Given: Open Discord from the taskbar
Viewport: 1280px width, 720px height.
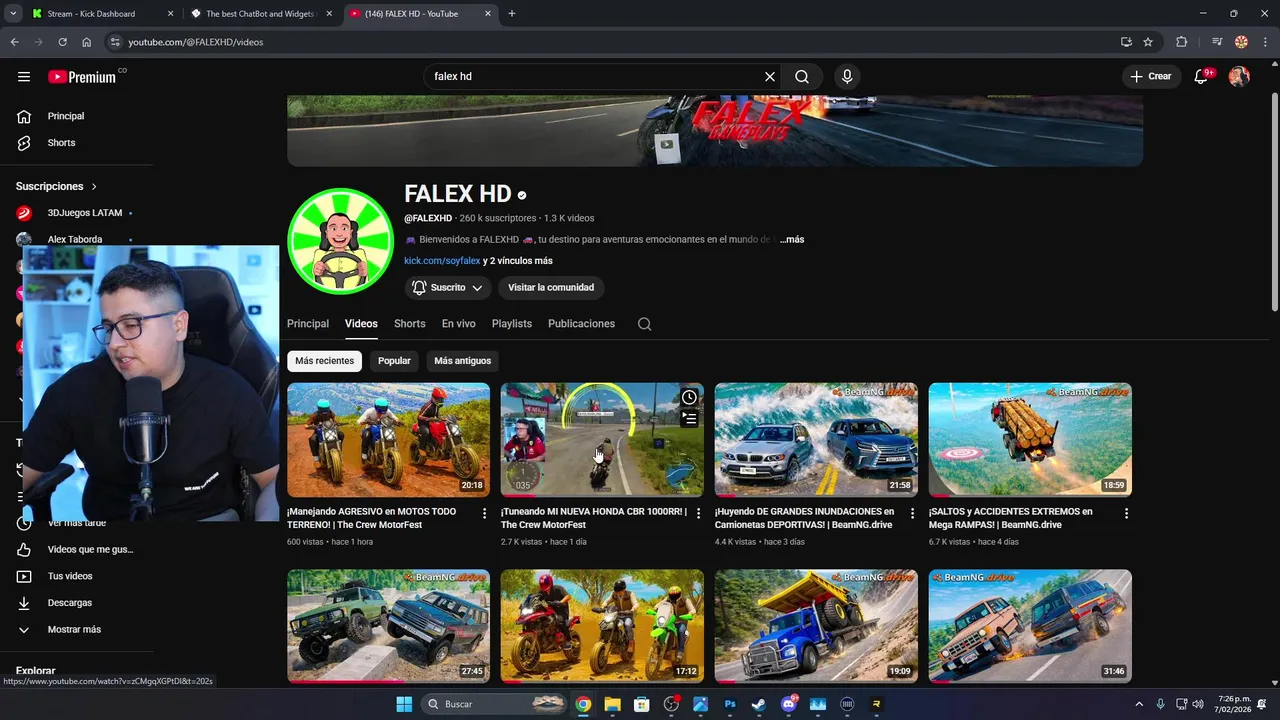Looking at the screenshot, I should pyautogui.click(x=789, y=704).
